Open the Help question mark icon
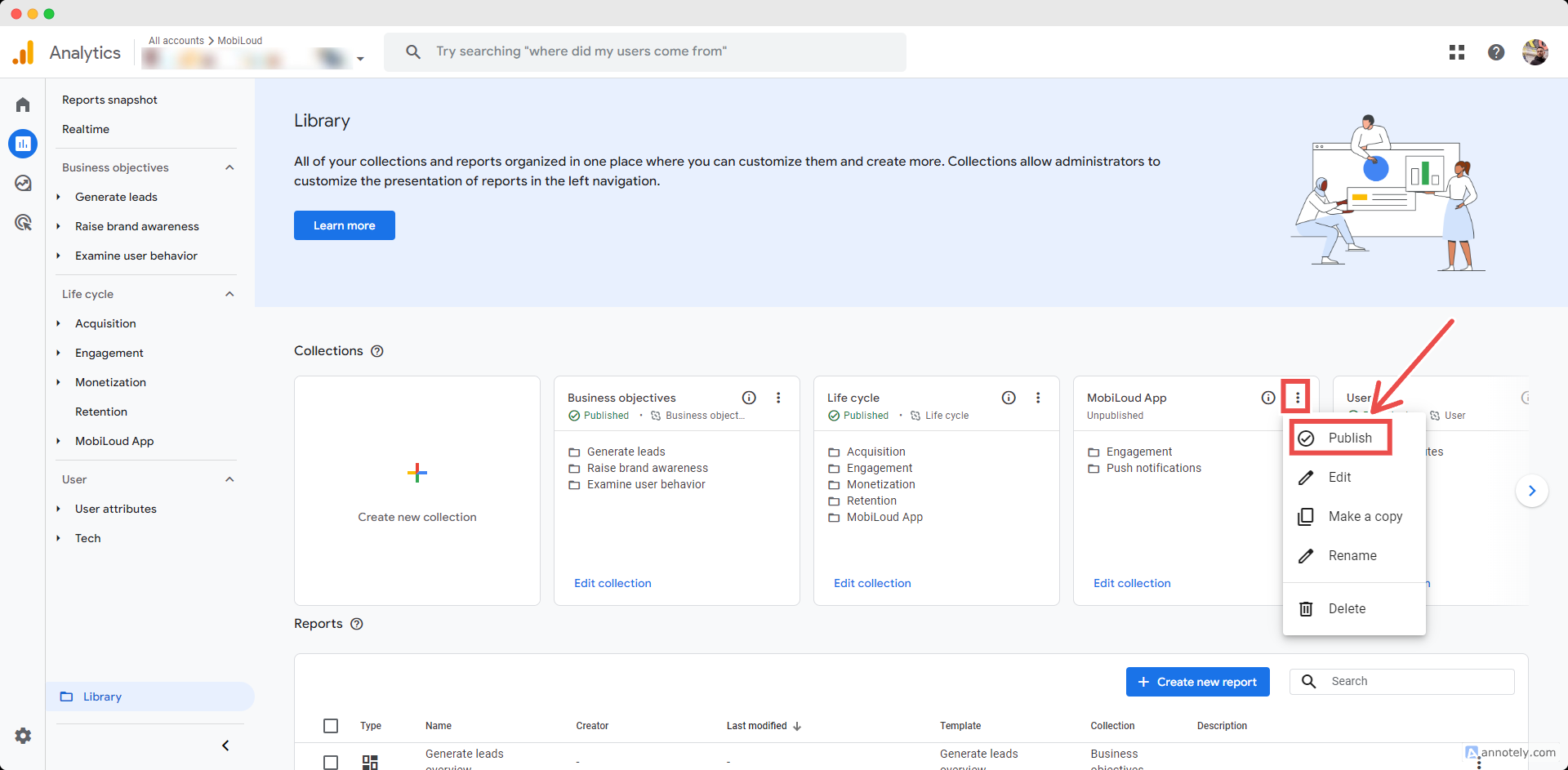Viewport: 1568px width, 770px height. pos(1496,52)
